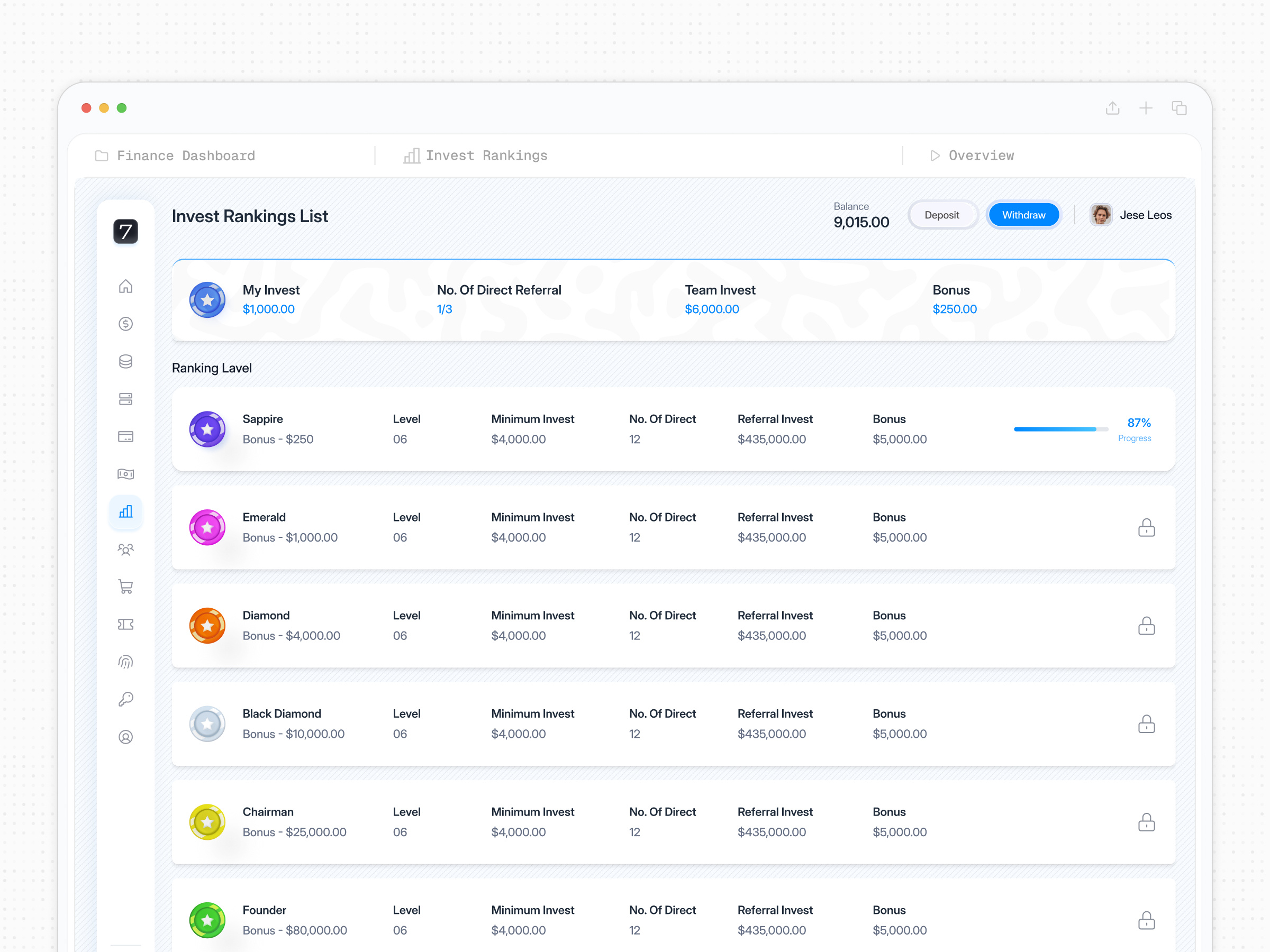The height and width of the screenshot is (952, 1270).
Task: Unlock the Founder ranking level
Action: click(1147, 920)
